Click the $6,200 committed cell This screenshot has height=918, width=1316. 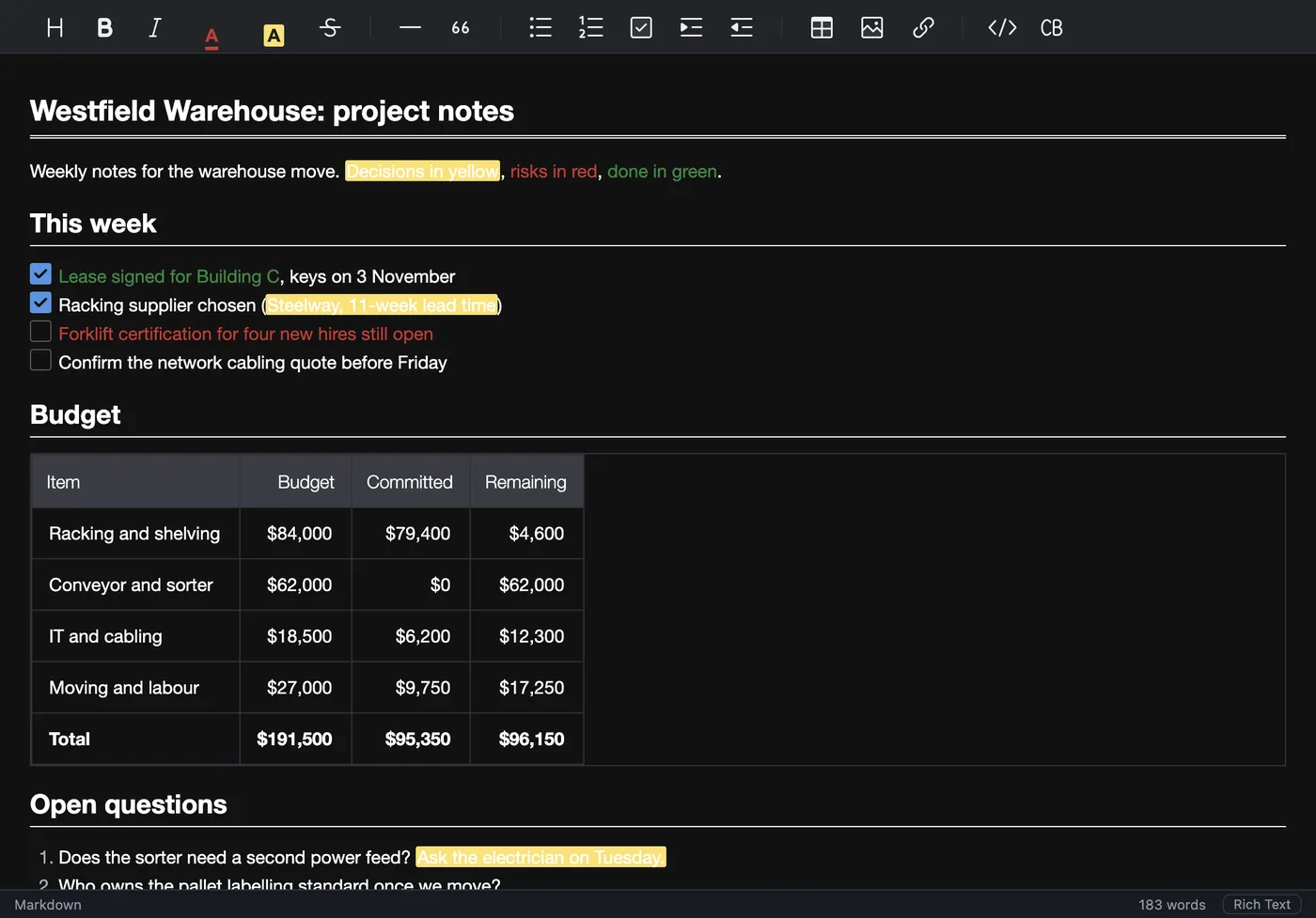click(x=411, y=636)
